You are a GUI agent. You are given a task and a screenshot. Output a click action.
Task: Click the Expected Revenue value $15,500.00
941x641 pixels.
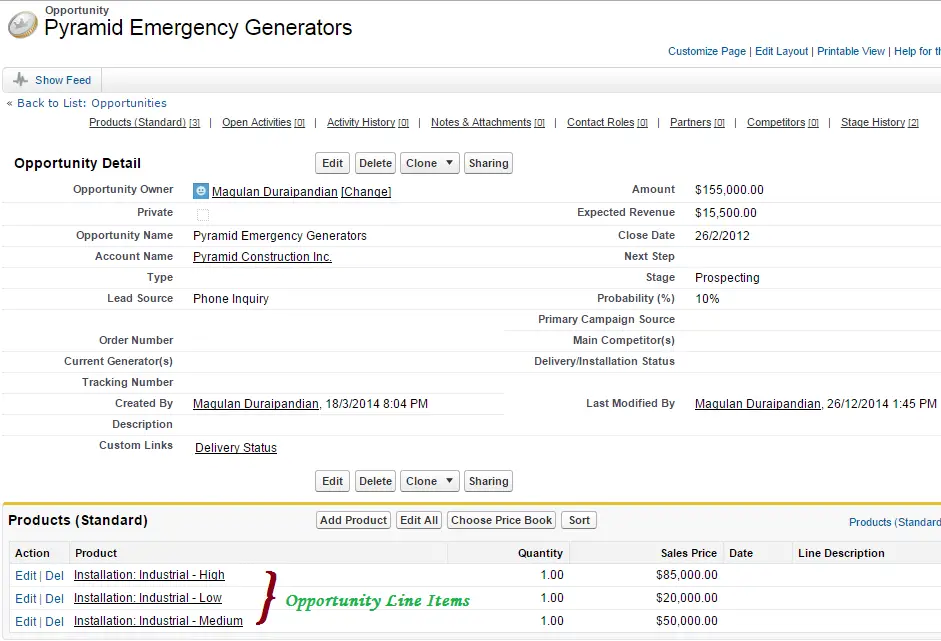point(726,212)
